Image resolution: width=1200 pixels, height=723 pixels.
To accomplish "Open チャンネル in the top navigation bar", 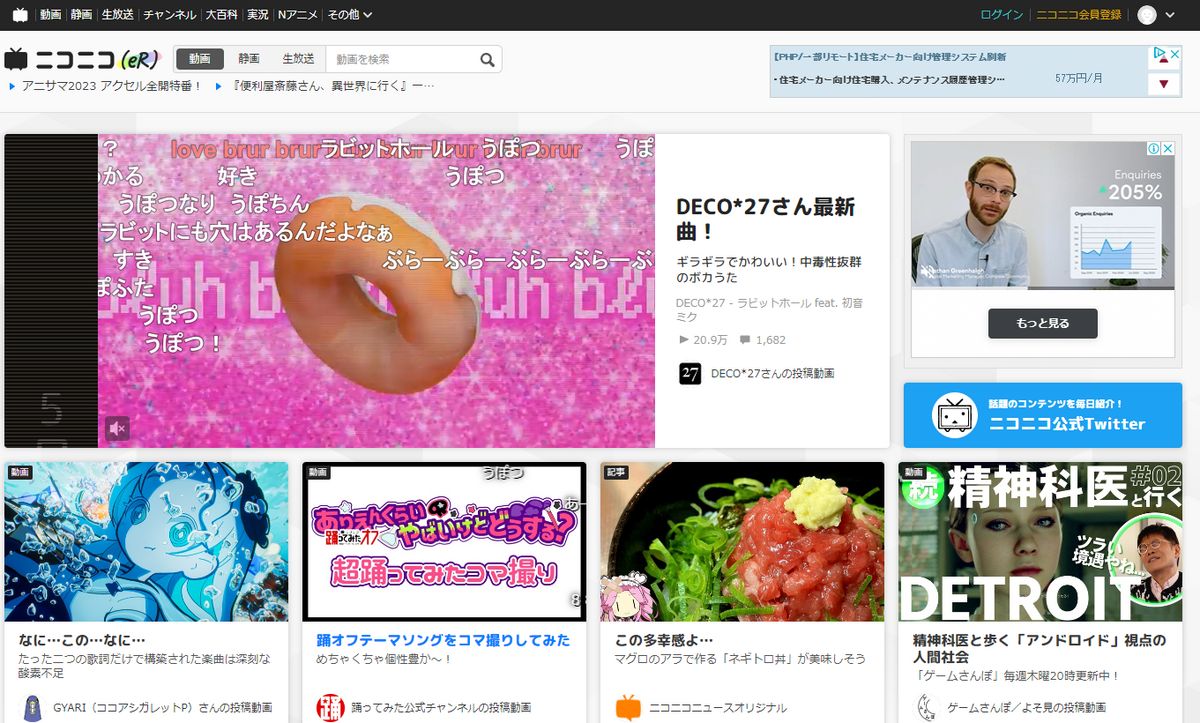I will click(170, 15).
